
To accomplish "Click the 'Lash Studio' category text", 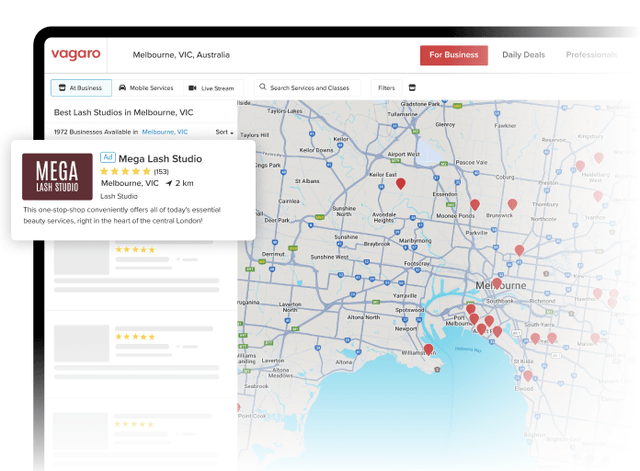I will (119, 196).
